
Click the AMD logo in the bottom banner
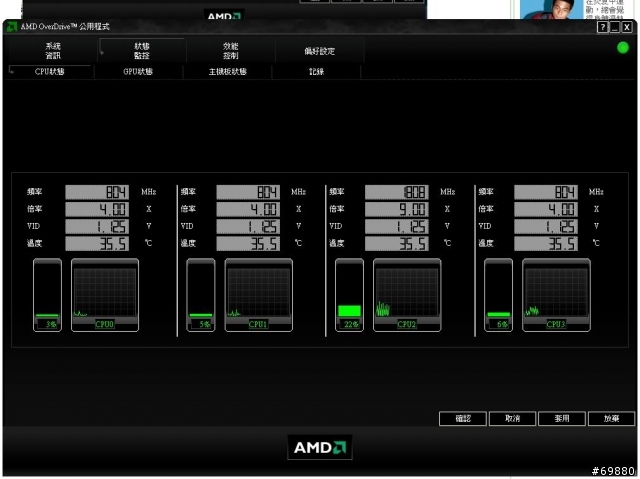(x=320, y=448)
